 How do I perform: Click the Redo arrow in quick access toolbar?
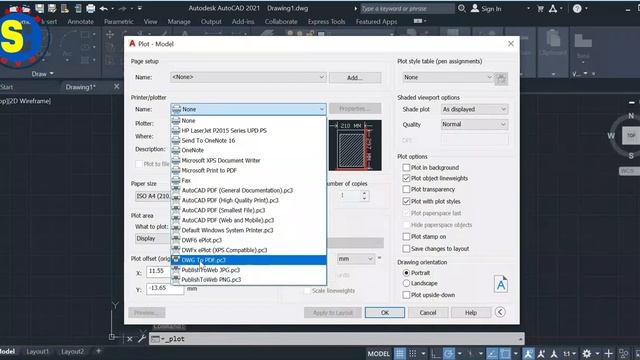[x=122, y=8]
